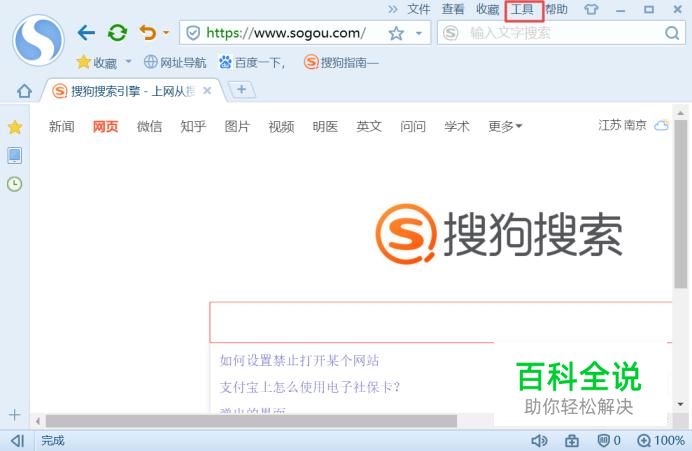Viewport: 692px width, 451px height.
Task: Go to 学术 search category
Action: 457,127
